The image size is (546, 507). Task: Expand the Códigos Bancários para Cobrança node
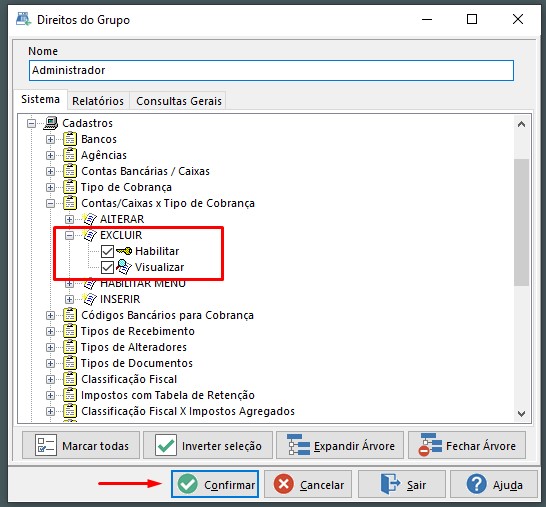(50, 315)
